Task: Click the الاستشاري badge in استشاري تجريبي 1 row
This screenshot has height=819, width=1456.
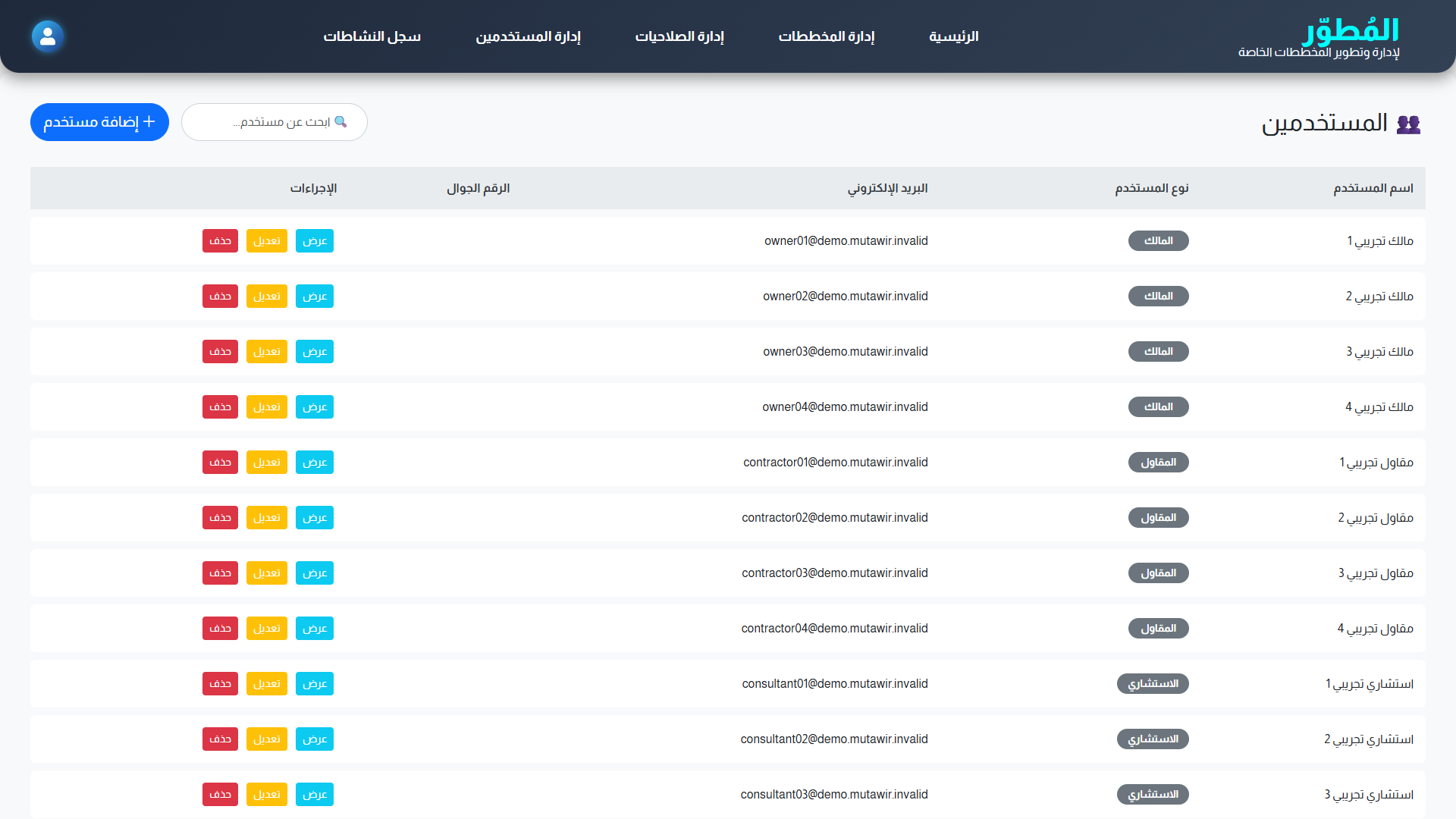Action: [x=1153, y=683]
